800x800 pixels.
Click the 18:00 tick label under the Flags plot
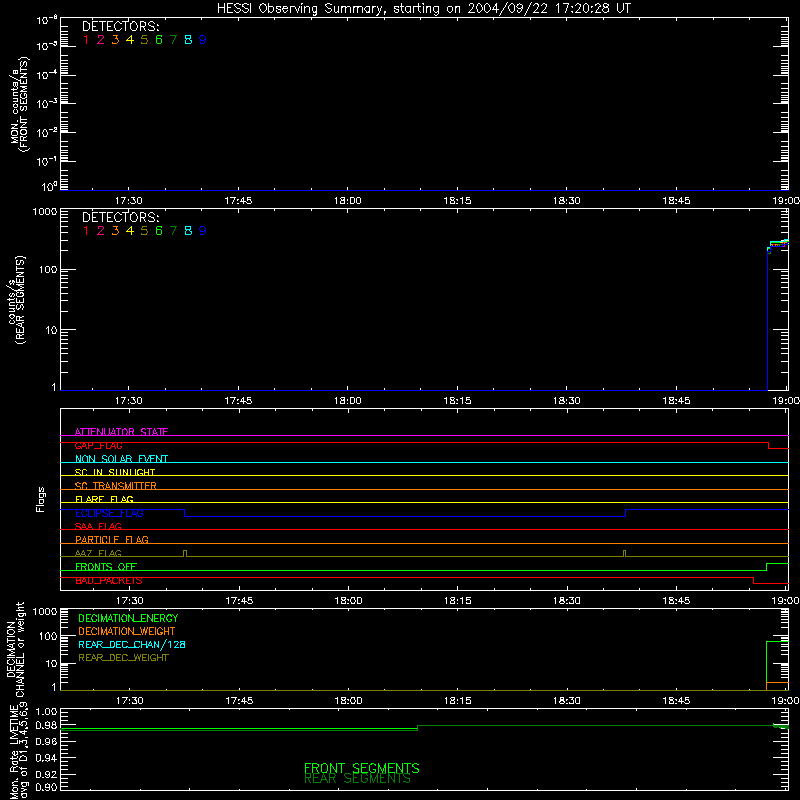(x=348, y=601)
